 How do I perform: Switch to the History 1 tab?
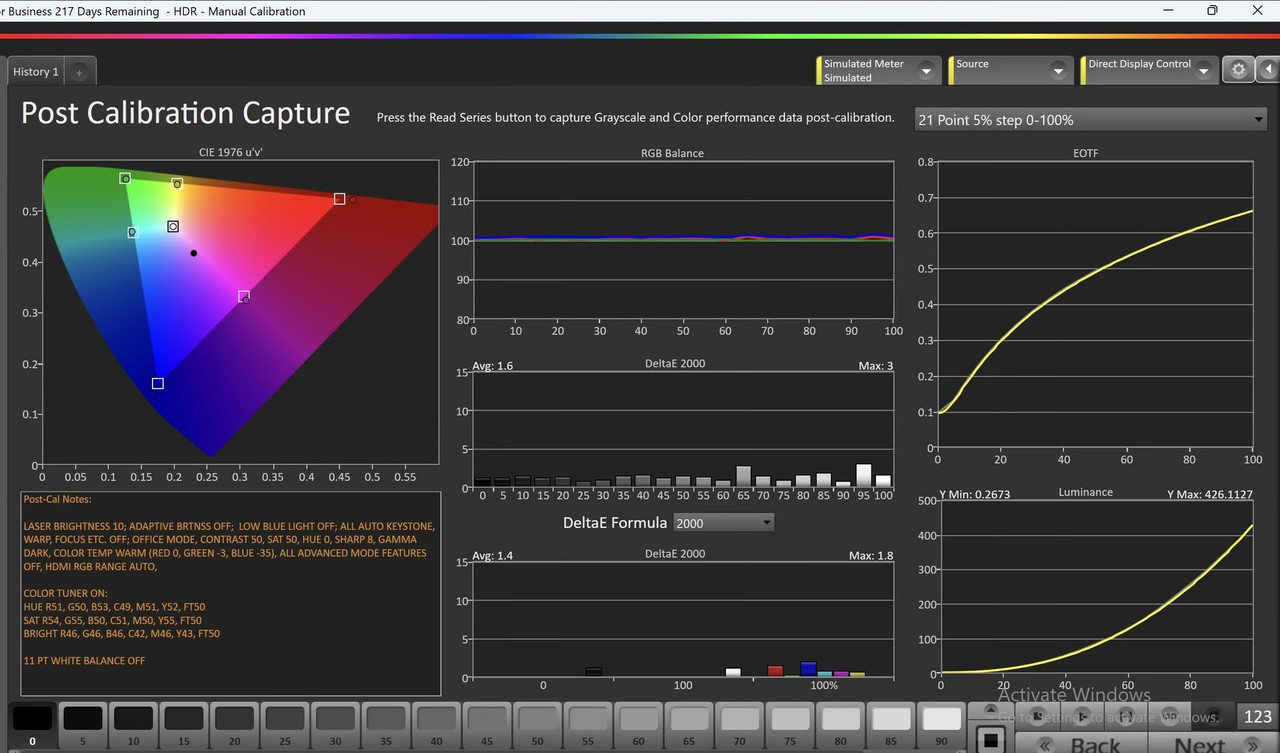pyautogui.click(x=36, y=72)
